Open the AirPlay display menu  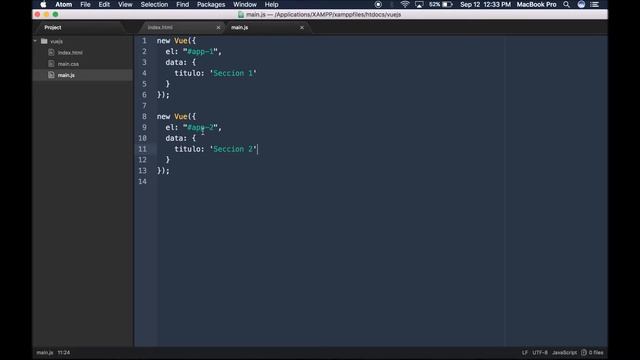[x=419, y=4]
